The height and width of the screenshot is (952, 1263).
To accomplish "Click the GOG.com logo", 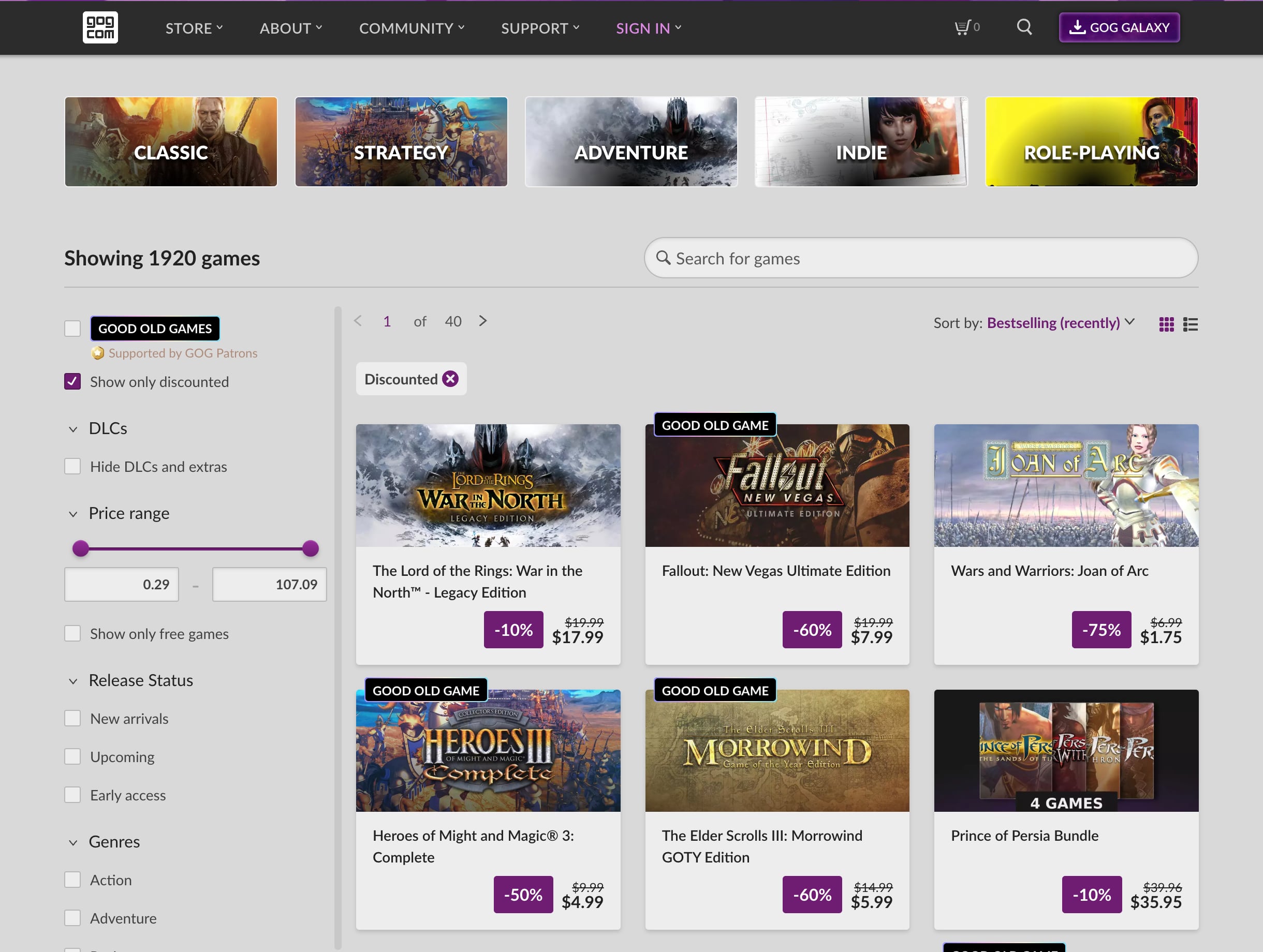I will click(x=100, y=27).
